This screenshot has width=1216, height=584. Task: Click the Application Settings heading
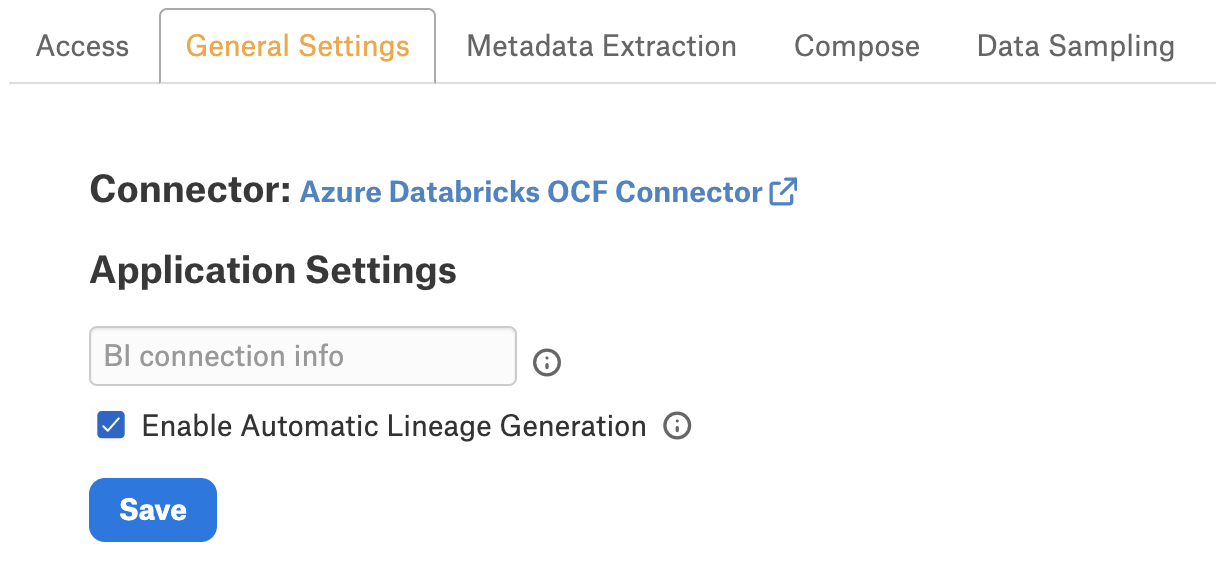[x=273, y=270]
